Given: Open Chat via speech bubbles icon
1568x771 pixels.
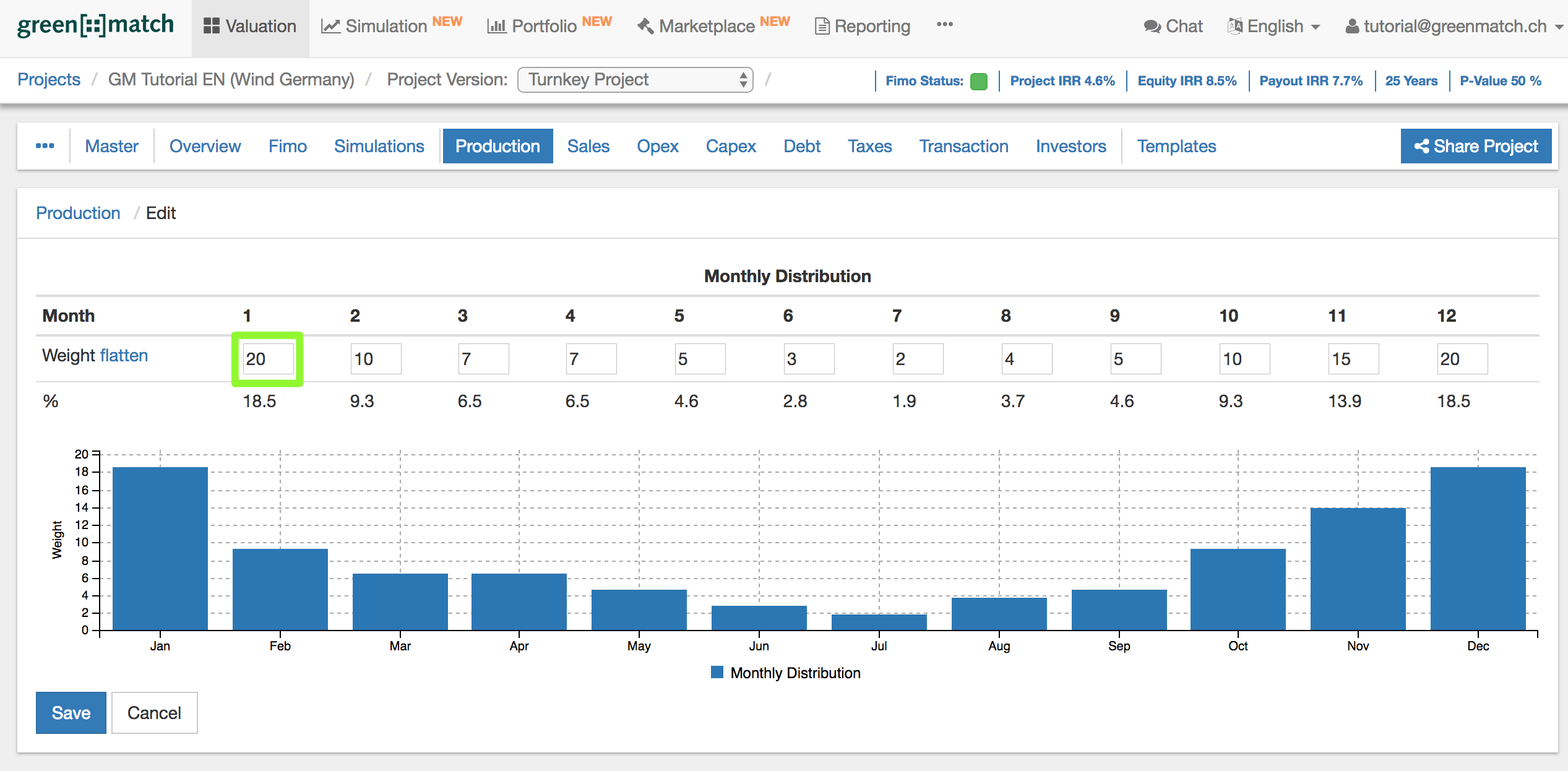Looking at the screenshot, I should (x=1152, y=26).
